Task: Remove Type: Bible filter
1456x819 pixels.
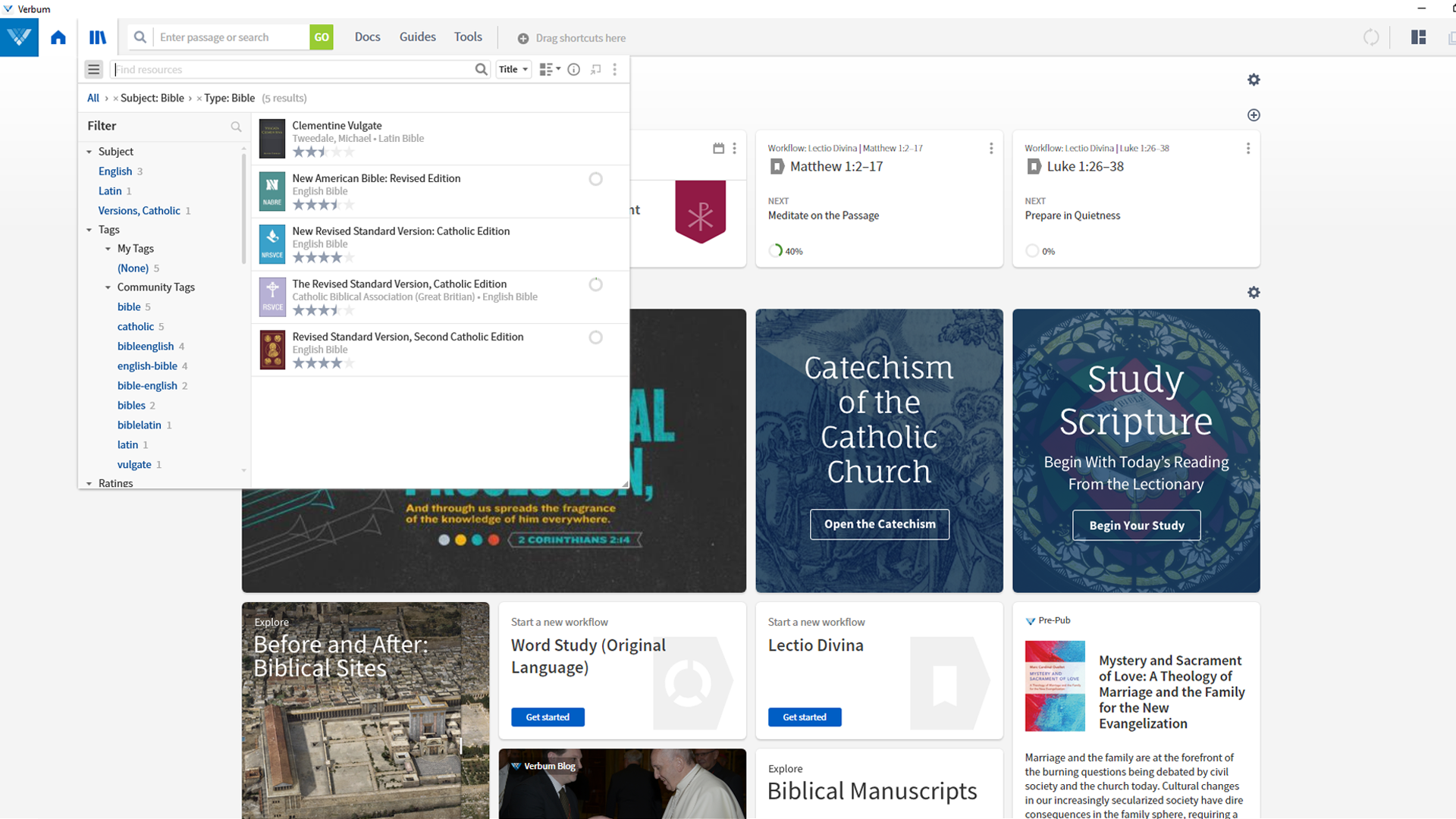Action: point(199,99)
